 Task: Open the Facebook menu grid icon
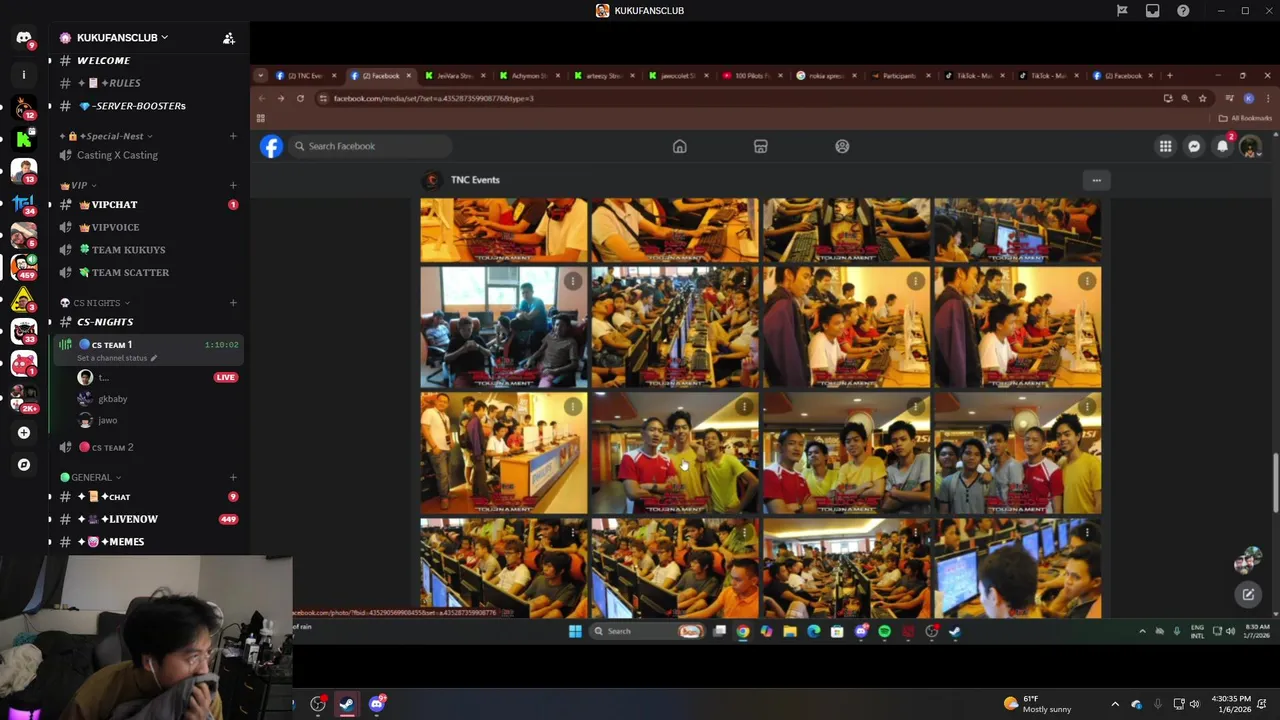click(1166, 147)
